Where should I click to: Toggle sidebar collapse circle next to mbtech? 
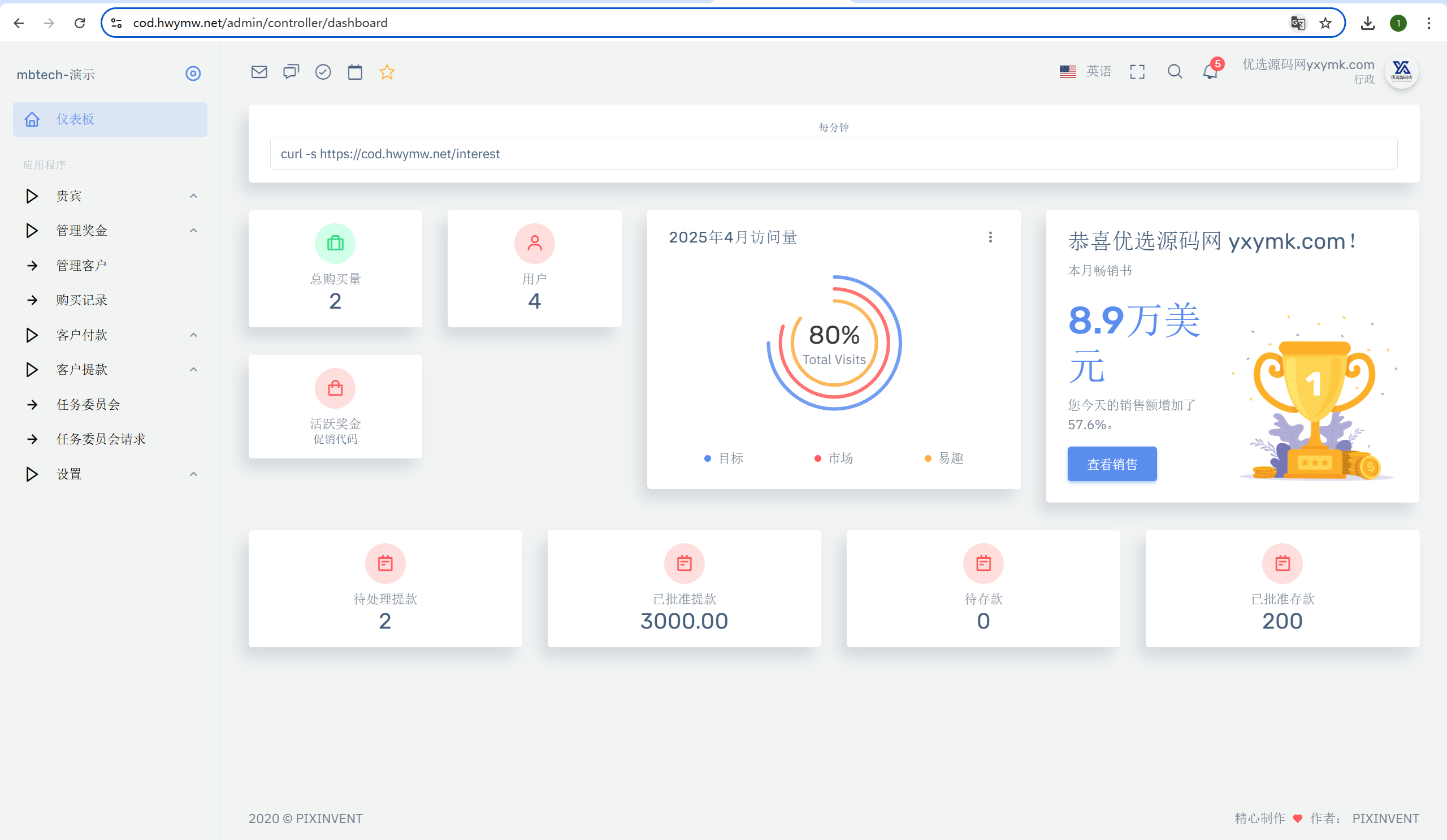point(193,73)
